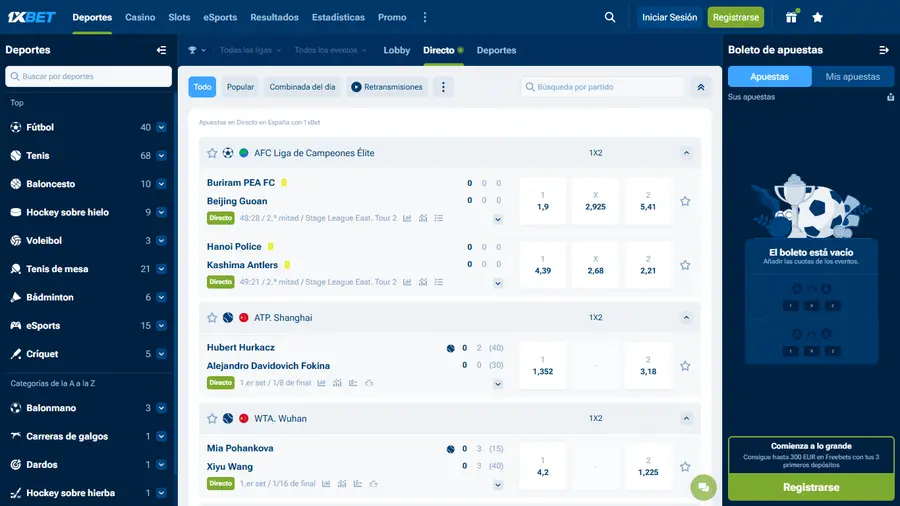Collapse the WTA Wuhan section

pyautogui.click(x=686, y=419)
